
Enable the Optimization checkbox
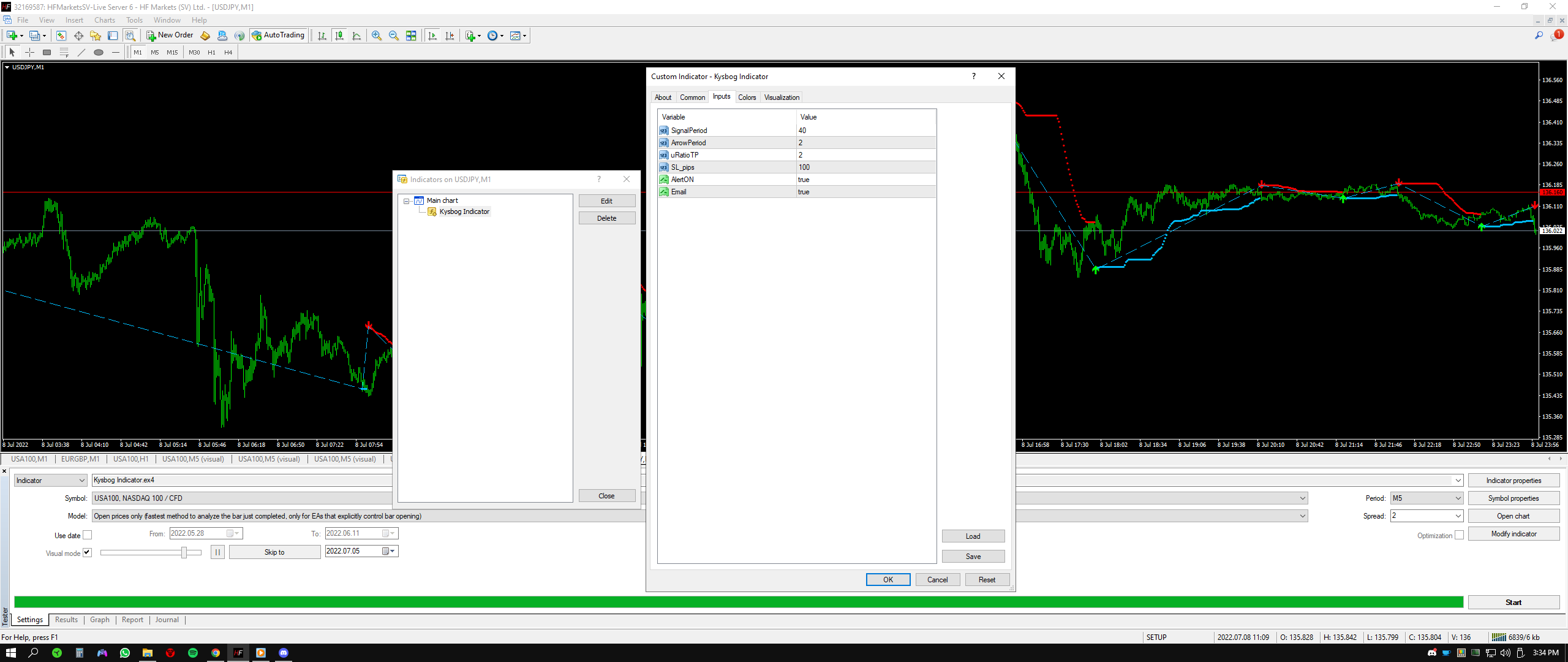[x=1460, y=535]
